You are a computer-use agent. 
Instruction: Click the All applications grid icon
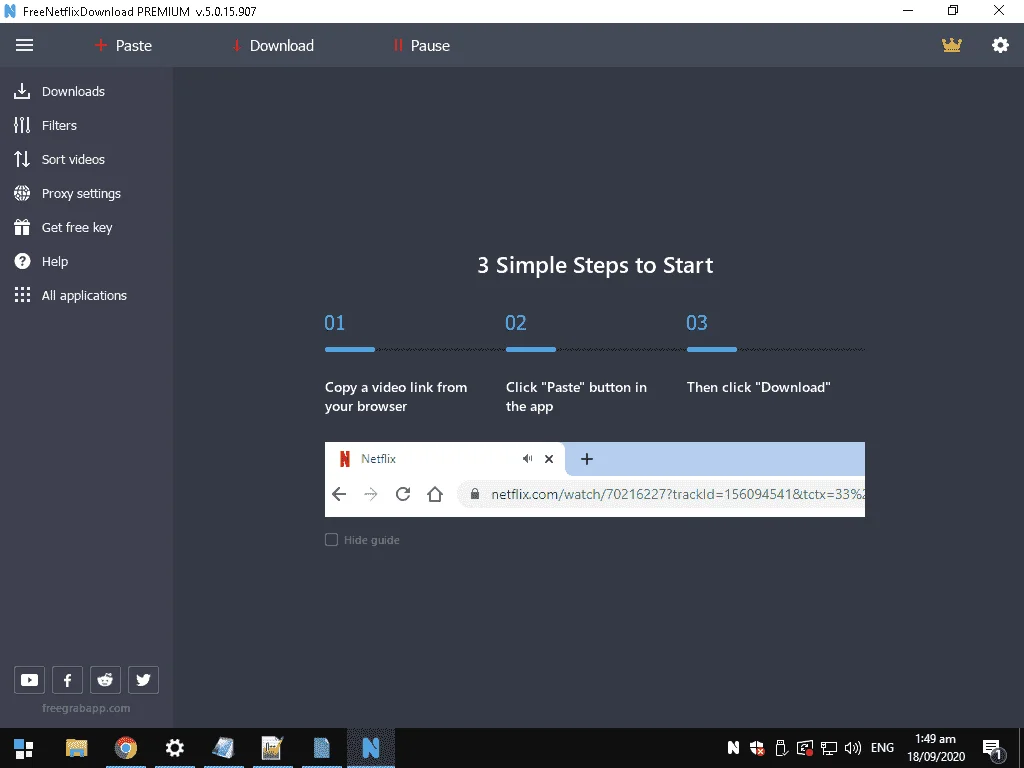tap(22, 295)
